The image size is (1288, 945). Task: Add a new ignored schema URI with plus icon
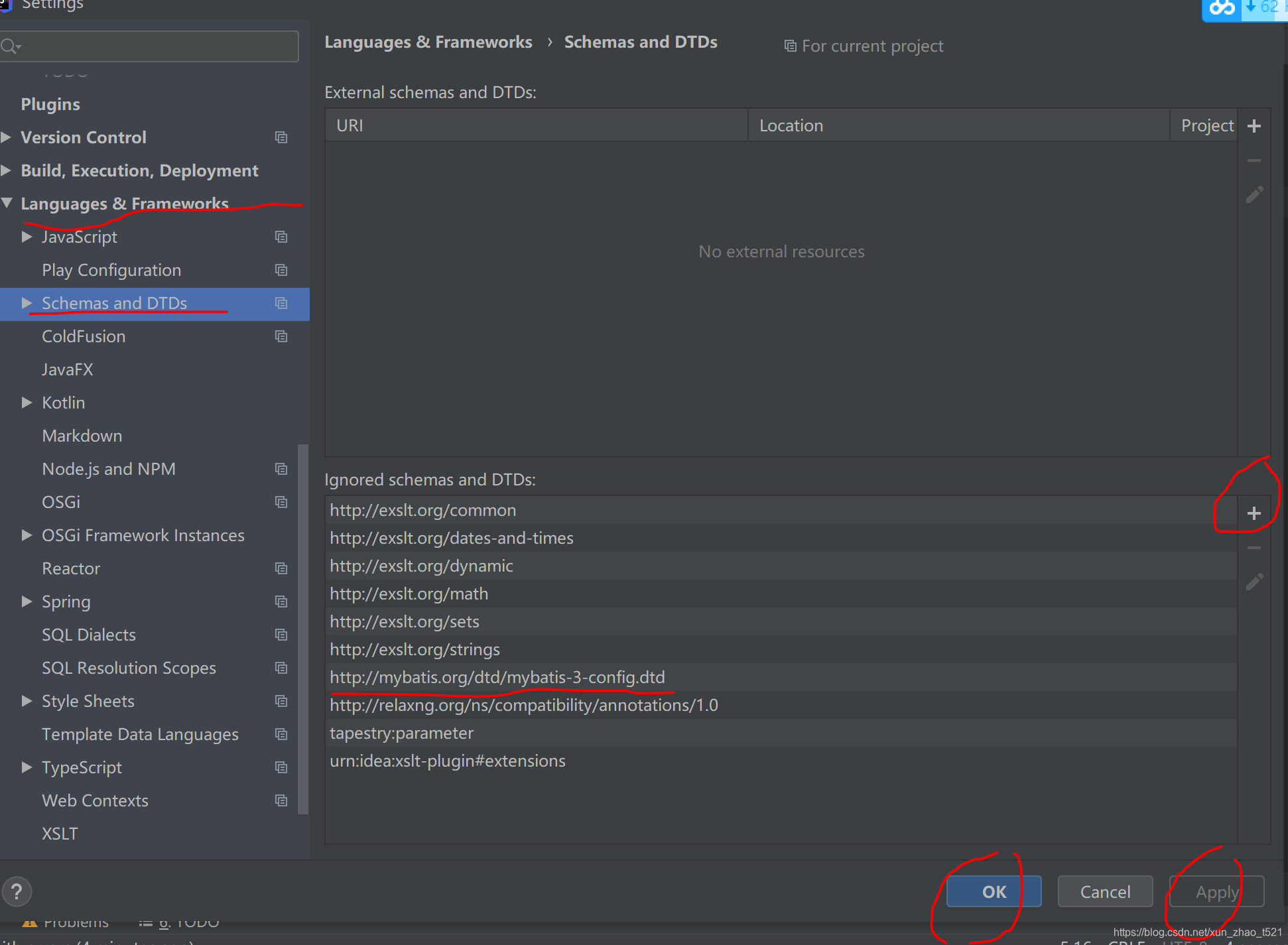[x=1254, y=513]
